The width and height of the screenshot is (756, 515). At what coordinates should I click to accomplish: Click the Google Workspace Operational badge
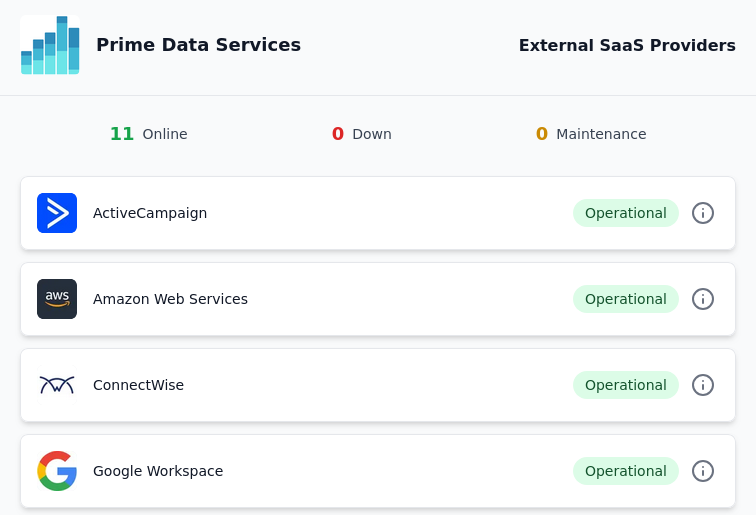coord(625,471)
